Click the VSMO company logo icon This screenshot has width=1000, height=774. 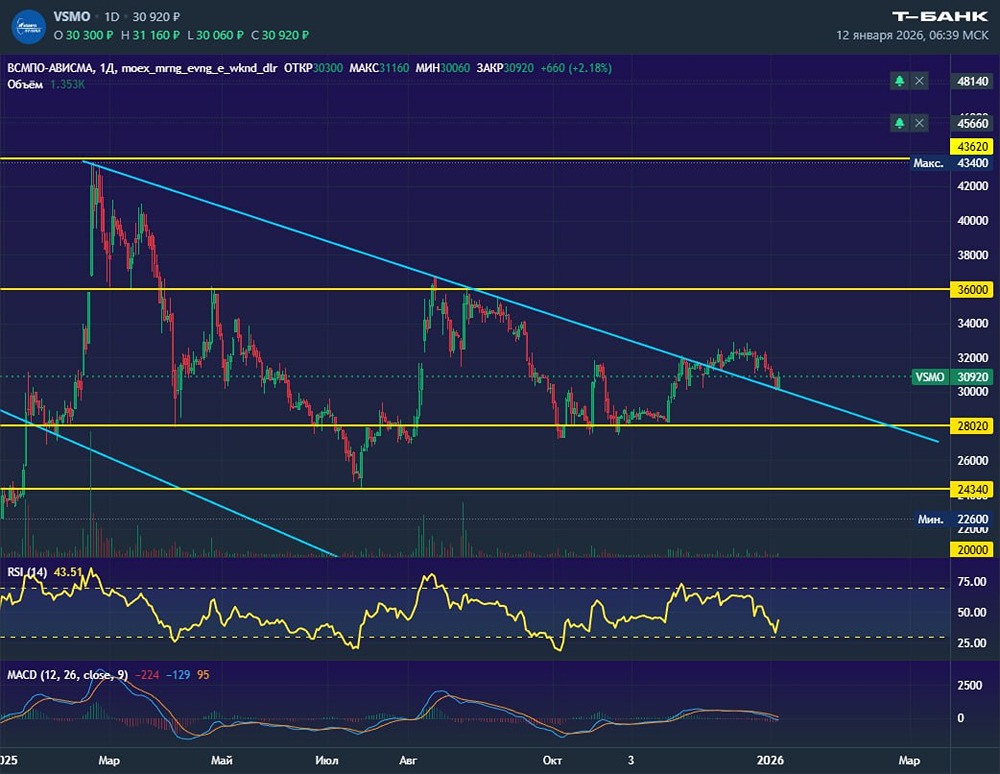pos(28,26)
